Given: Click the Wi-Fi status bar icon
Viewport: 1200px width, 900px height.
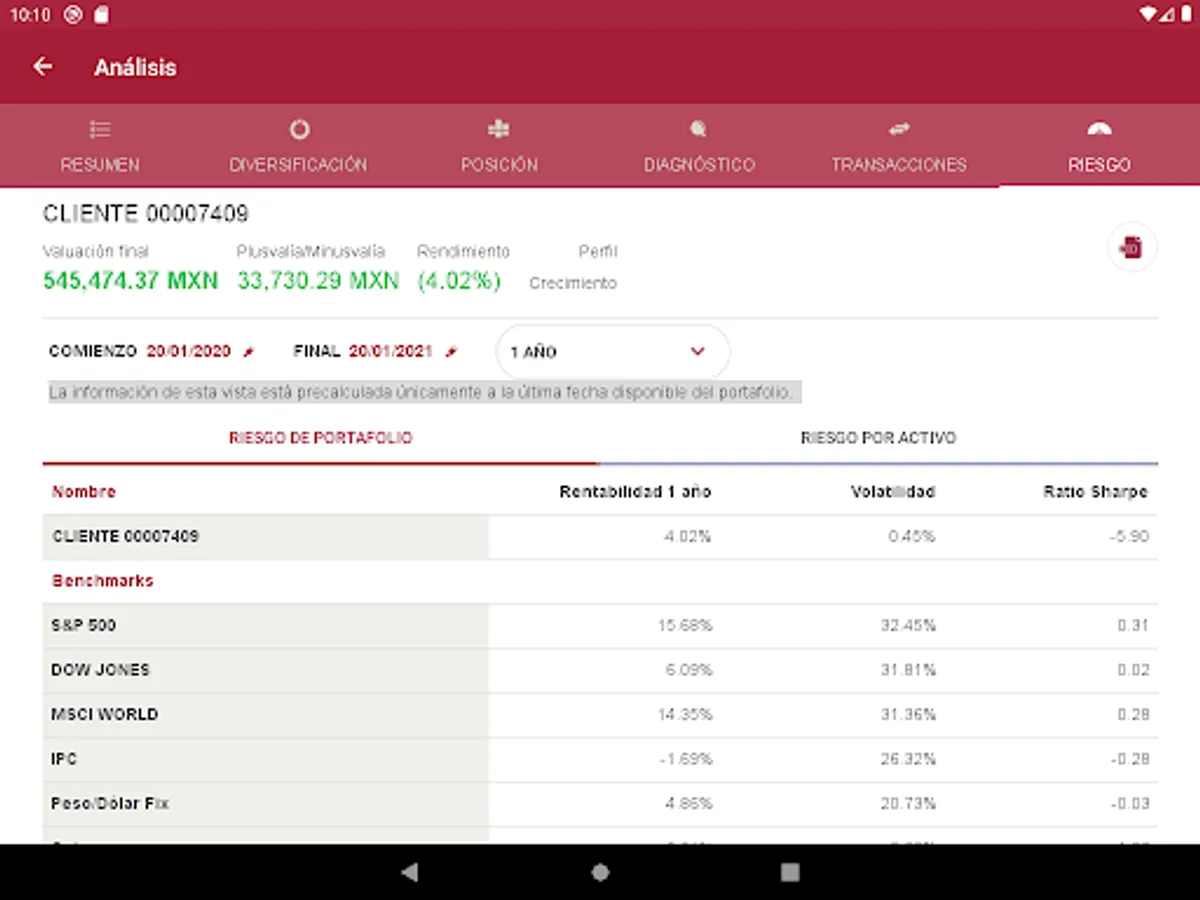Looking at the screenshot, I should (1148, 14).
